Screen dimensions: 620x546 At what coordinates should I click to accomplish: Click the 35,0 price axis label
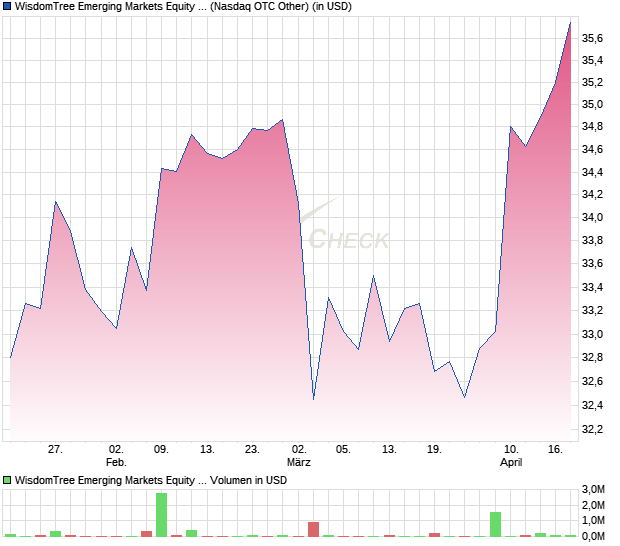592,105
